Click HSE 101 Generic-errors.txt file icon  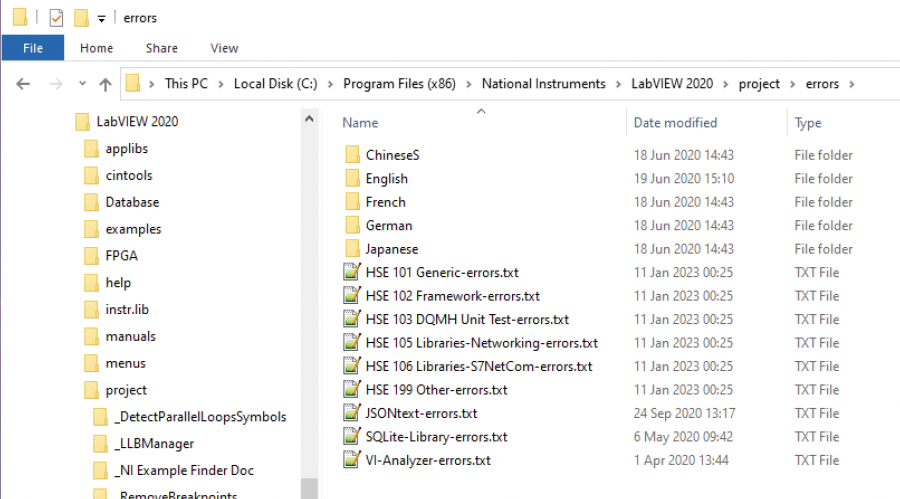point(352,272)
